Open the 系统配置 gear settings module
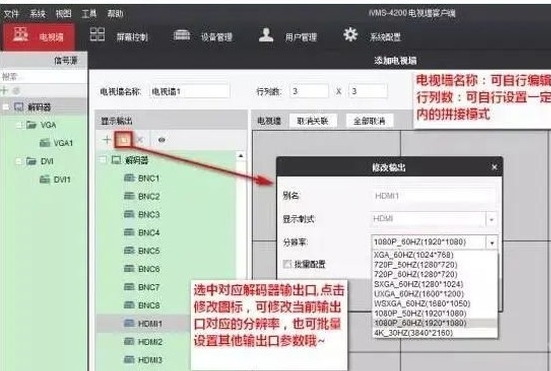 [372, 36]
